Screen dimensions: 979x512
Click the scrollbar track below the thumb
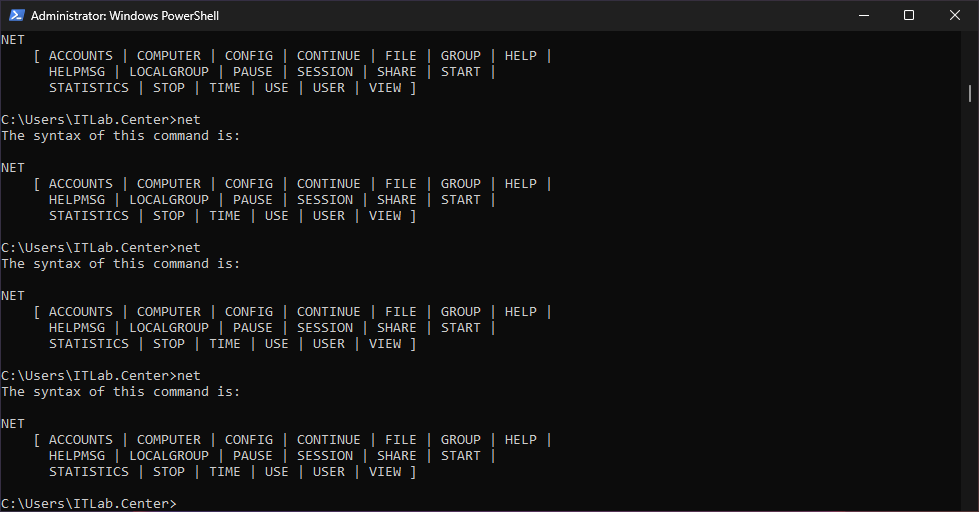pos(970,300)
